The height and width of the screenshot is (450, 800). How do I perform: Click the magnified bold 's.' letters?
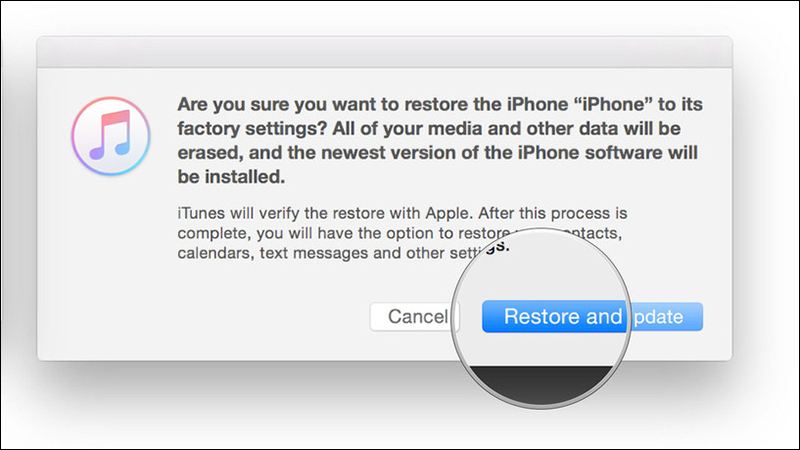pos(496,246)
